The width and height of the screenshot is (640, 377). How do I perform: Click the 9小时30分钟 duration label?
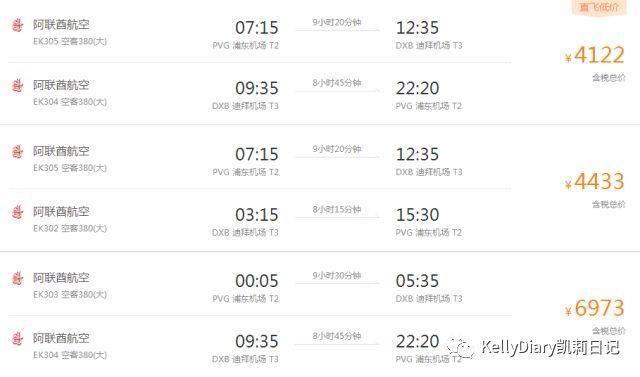pyautogui.click(x=337, y=275)
